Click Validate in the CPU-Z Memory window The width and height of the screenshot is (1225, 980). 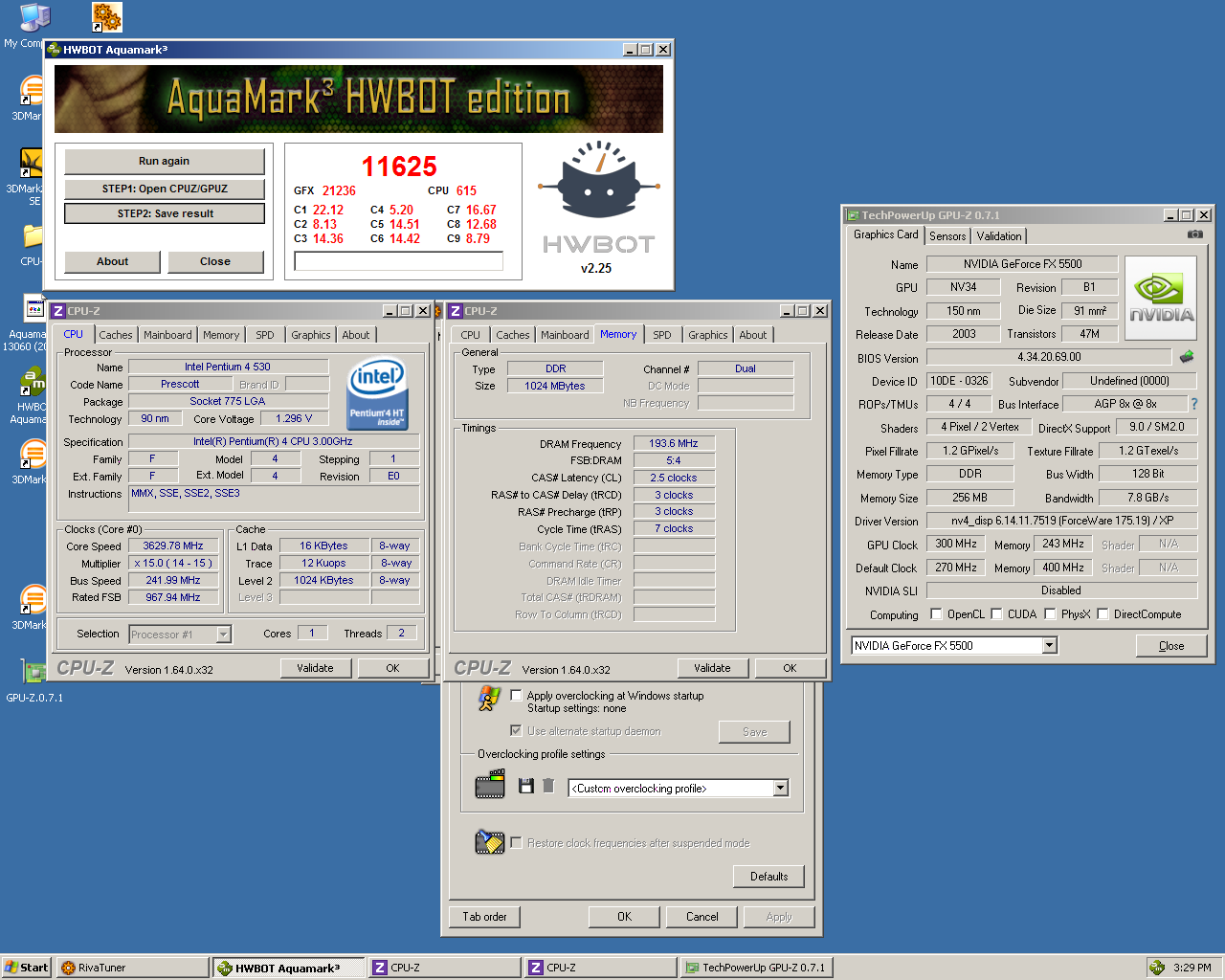pos(712,668)
